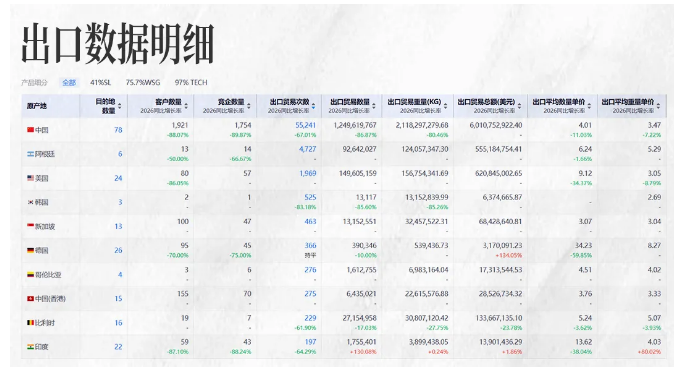Select total value 133,667,135.10 cell

point(498,318)
